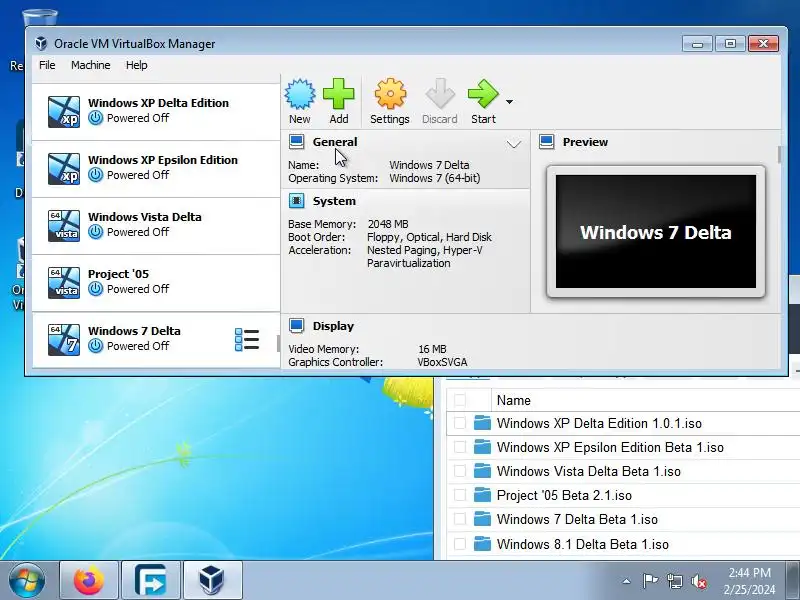This screenshot has height=600, width=800.
Task: Click the System section chip icon
Action: coord(296,201)
